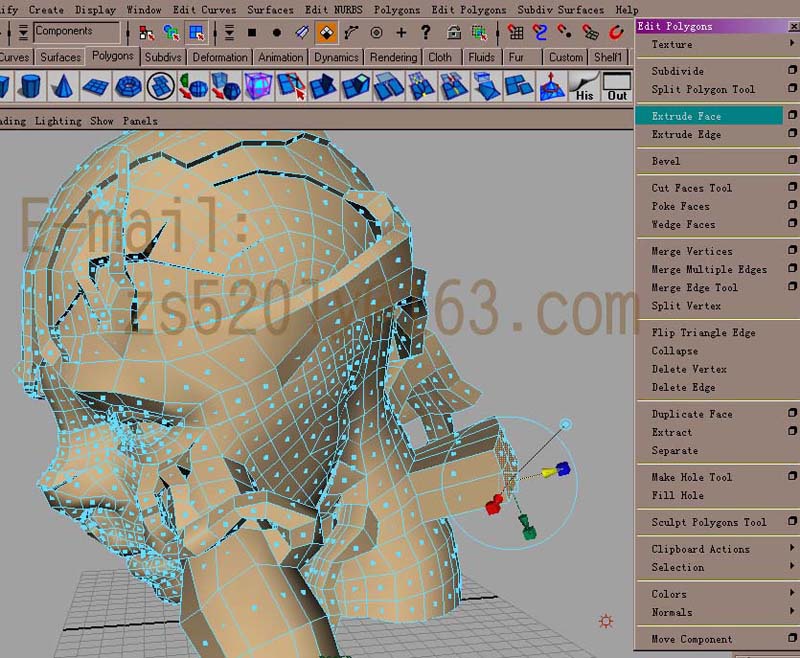Open the viewport Panels menu
The height and width of the screenshot is (658, 800).
[x=140, y=121]
